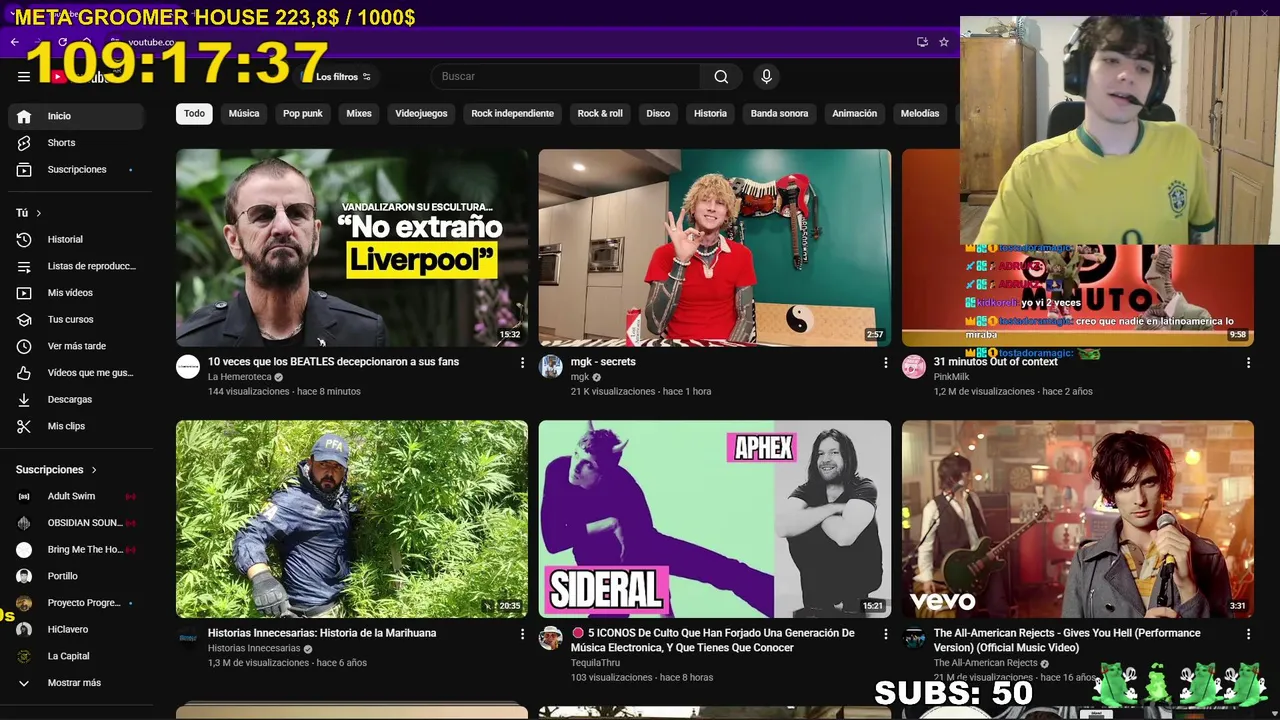
Task: Open OBSIDIAN SOUN... subscription channel
Action: click(76, 523)
